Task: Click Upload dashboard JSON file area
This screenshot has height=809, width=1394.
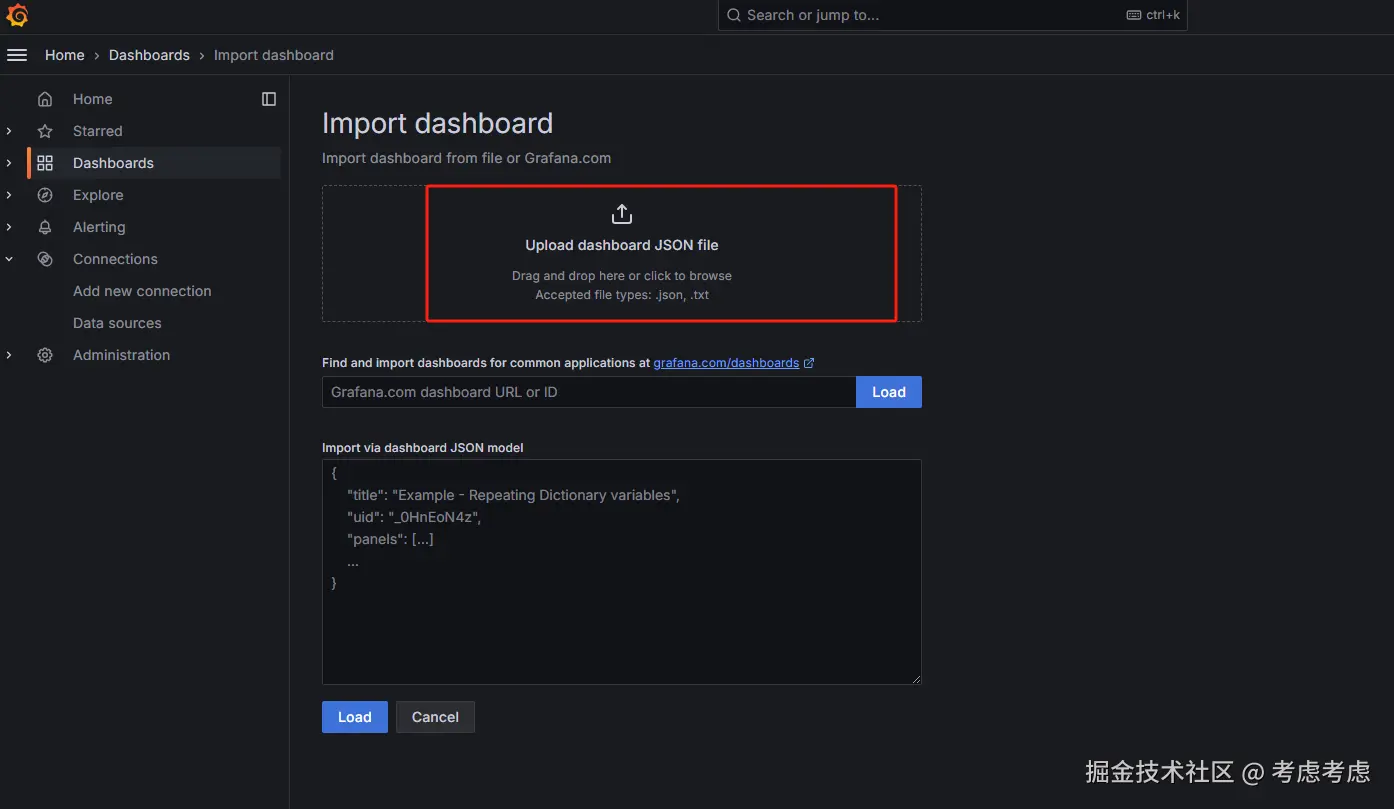Action: pyautogui.click(x=622, y=253)
